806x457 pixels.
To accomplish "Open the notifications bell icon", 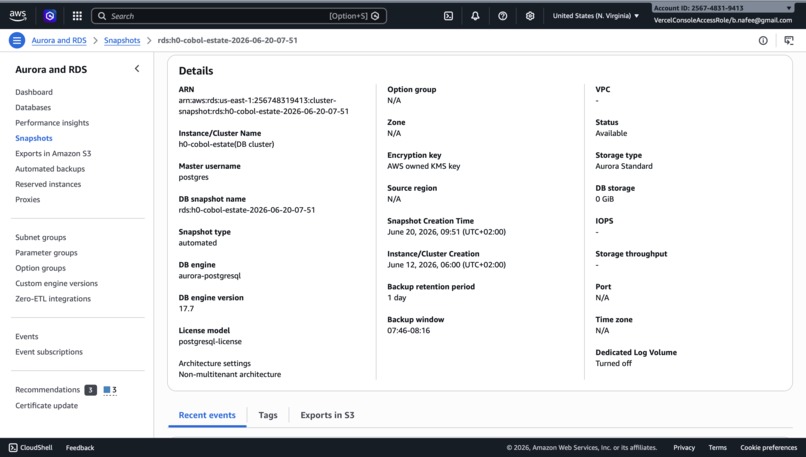I will (x=475, y=16).
